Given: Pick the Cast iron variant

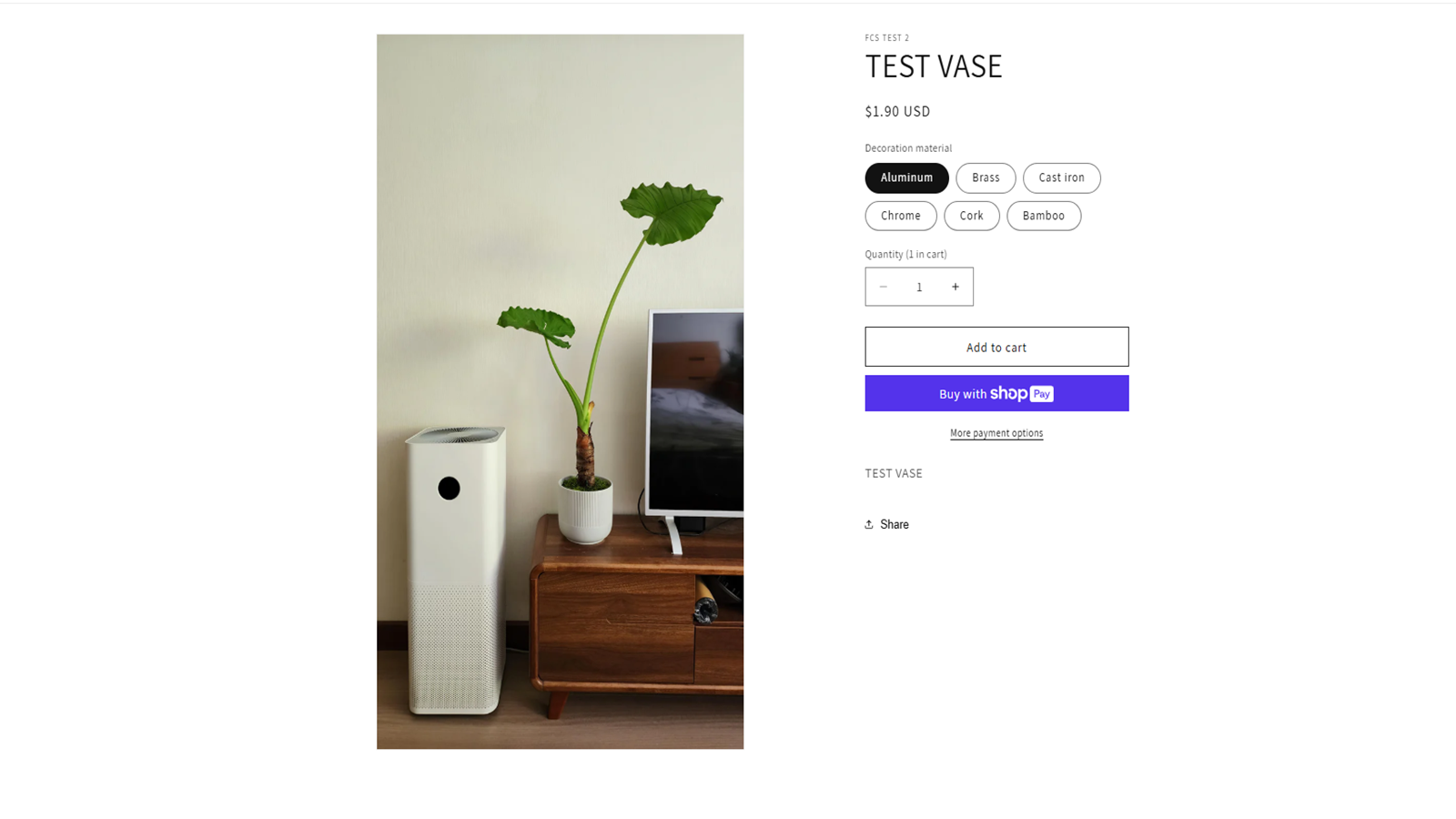Looking at the screenshot, I should (1061, 177).
